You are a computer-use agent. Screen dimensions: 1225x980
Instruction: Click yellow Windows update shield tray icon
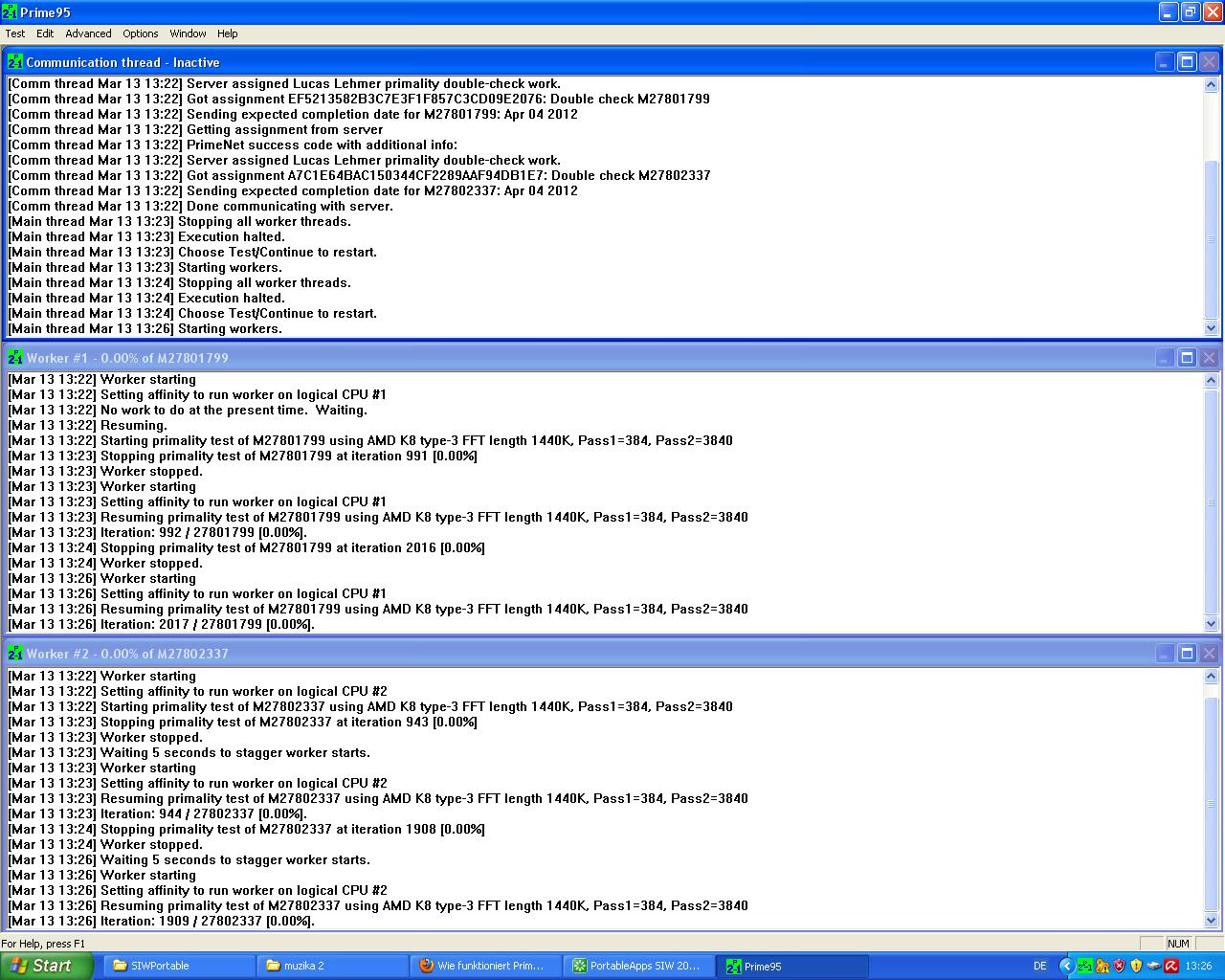click(1136, 967)
